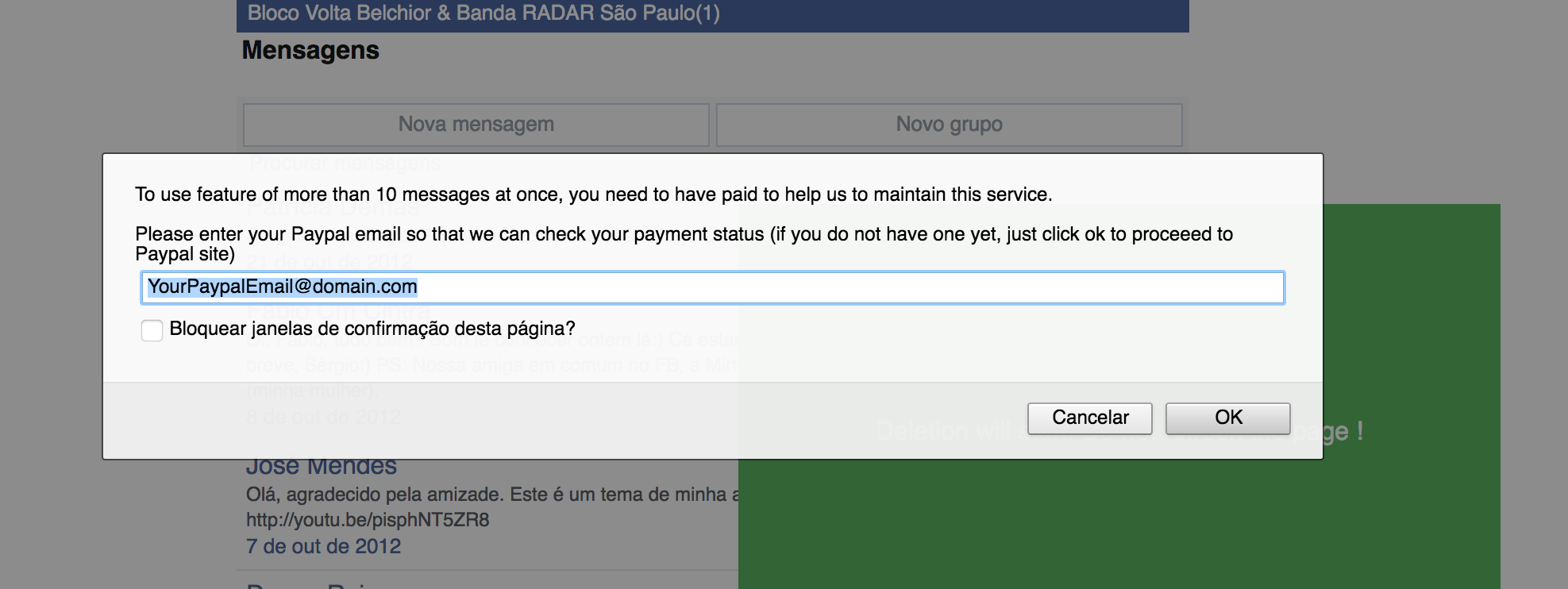Viewport: 1568px width, 589px height.
Task: Open the Jose Mendes conversation
Action: (321, 467)
